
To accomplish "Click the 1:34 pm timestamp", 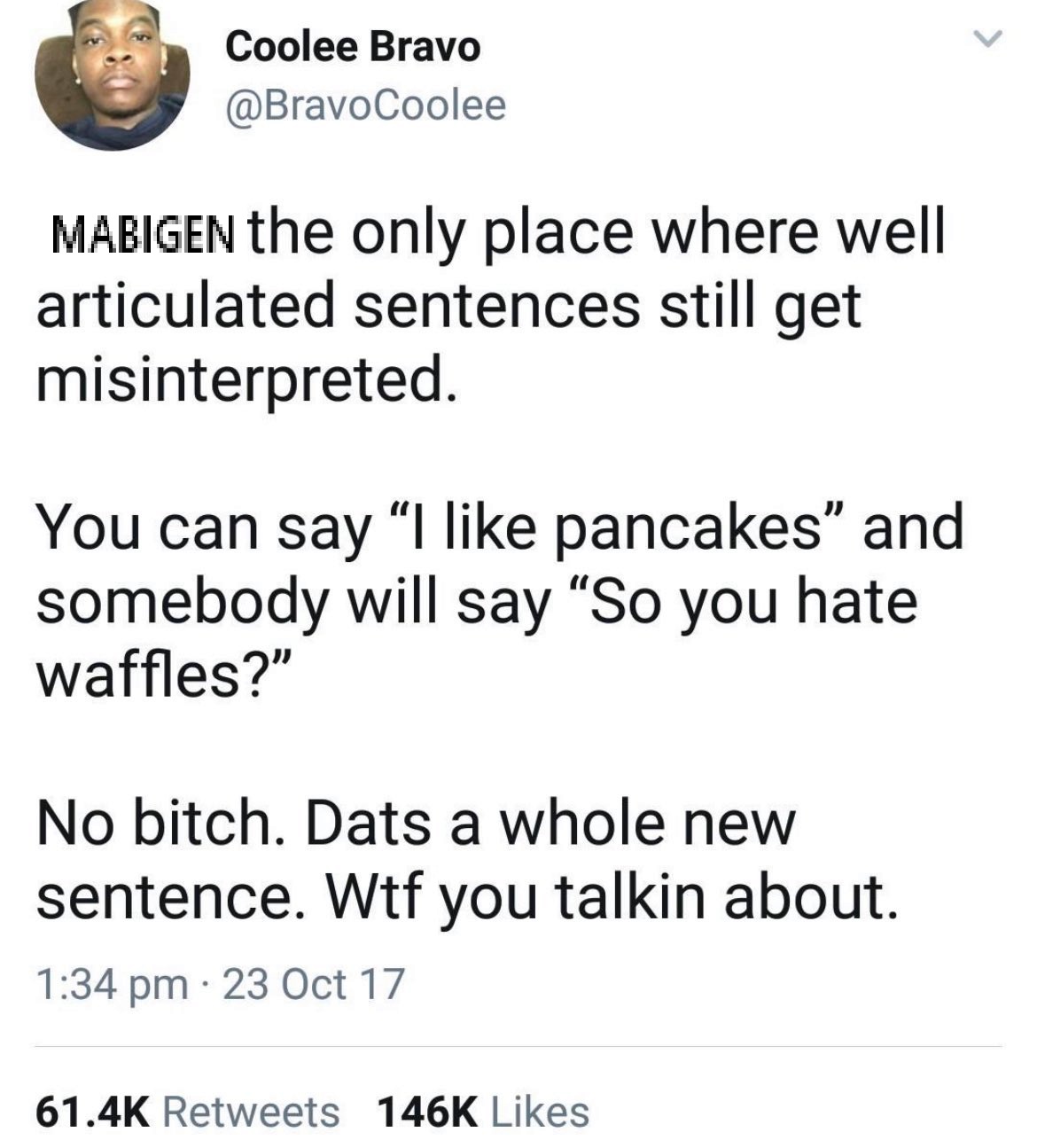I will tap(112, 983).
